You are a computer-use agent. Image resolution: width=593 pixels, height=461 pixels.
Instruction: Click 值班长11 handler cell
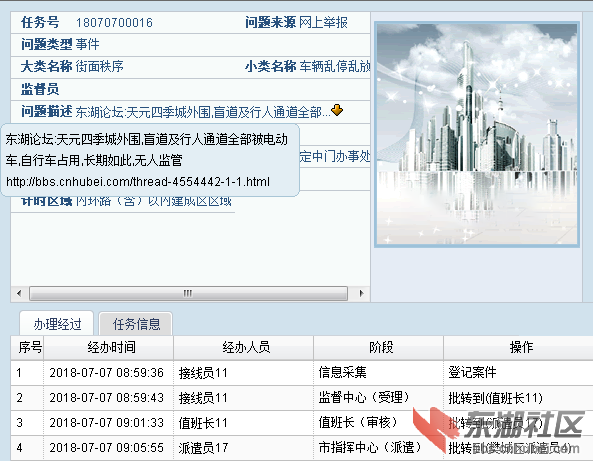(203, 423)
